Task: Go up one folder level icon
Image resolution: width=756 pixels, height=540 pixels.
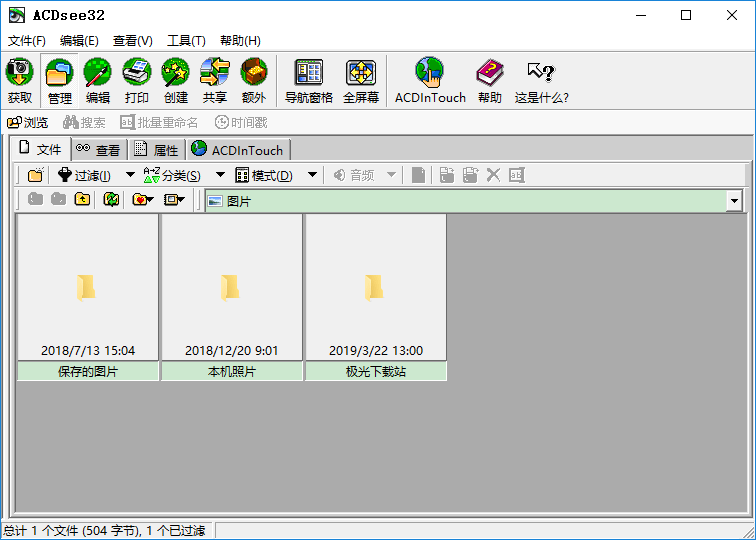Action: click(x=82, y=199)
